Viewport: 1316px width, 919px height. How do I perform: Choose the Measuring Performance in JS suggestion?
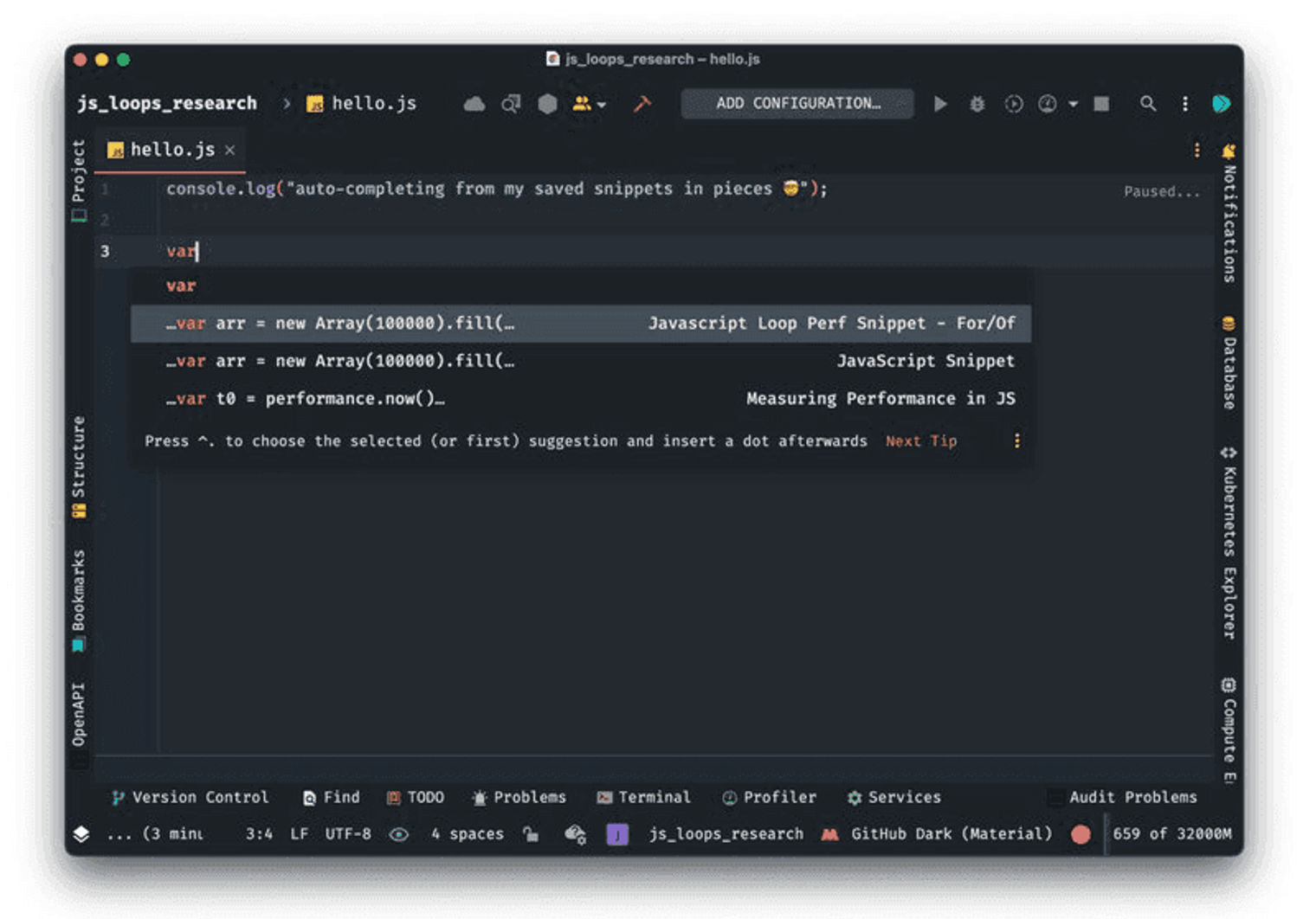(580, 398)
